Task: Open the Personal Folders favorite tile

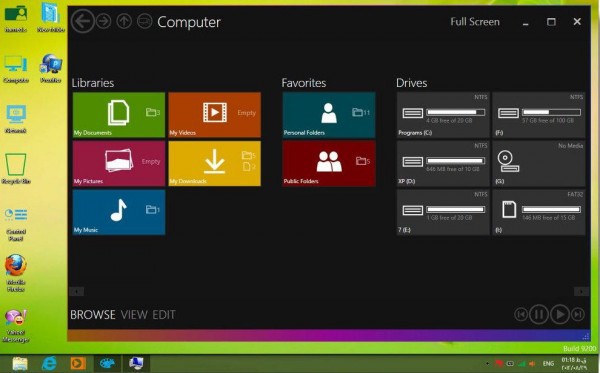Action: pos(329,115)
